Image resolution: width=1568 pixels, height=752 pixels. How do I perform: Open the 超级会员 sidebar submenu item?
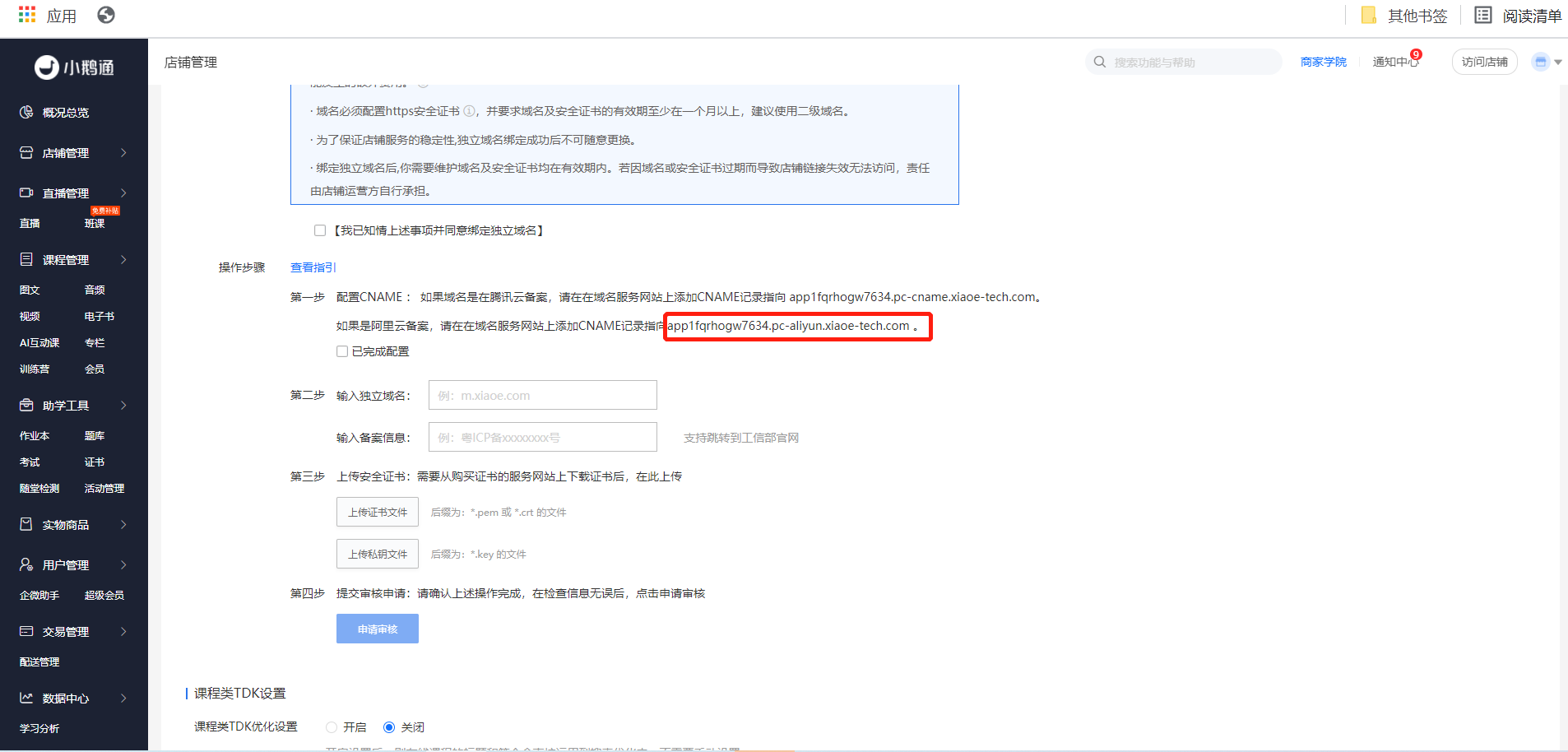(104, 595)
